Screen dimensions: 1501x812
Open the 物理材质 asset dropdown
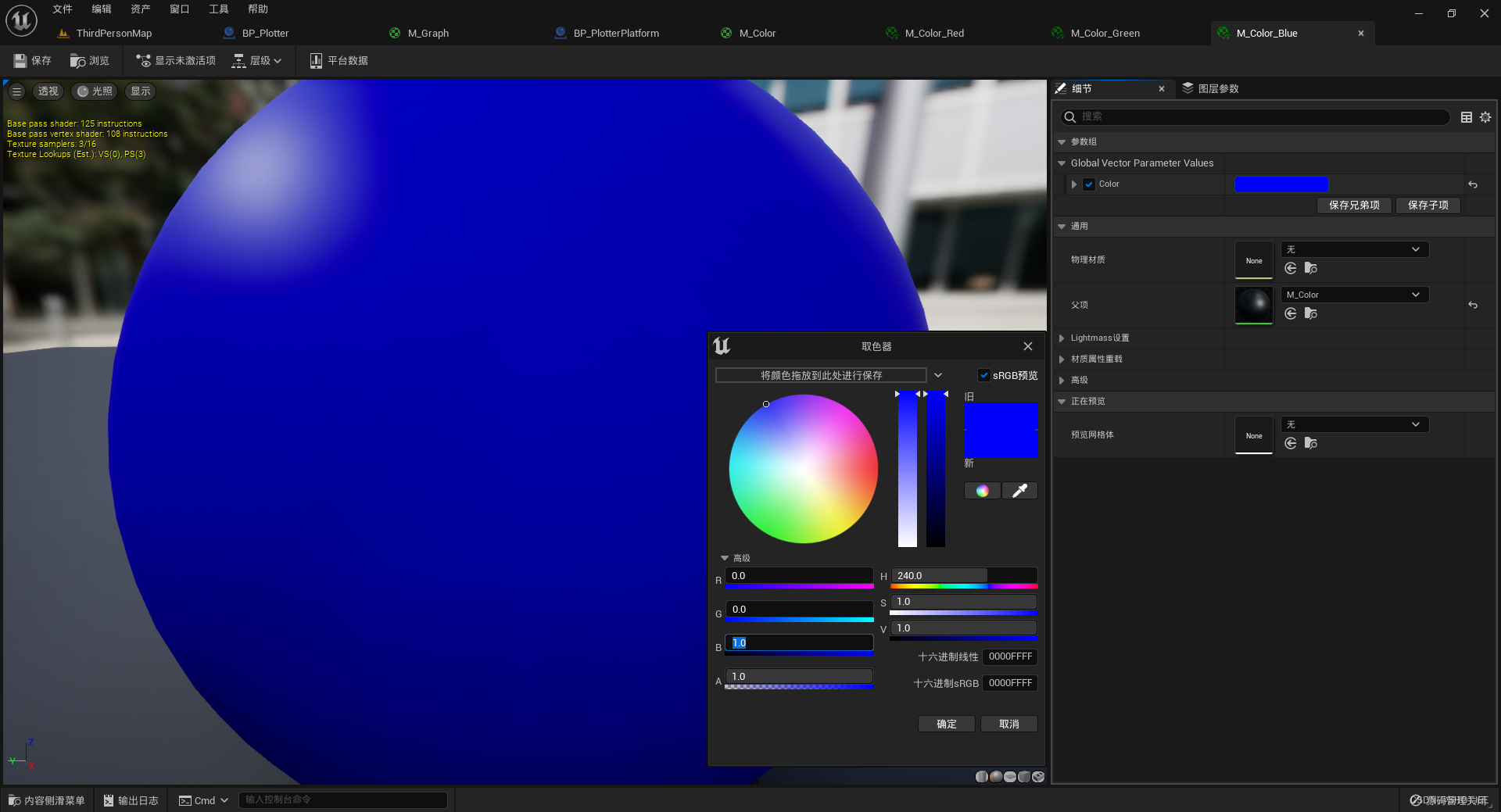pyautogui.click(x=1355, y=249)
